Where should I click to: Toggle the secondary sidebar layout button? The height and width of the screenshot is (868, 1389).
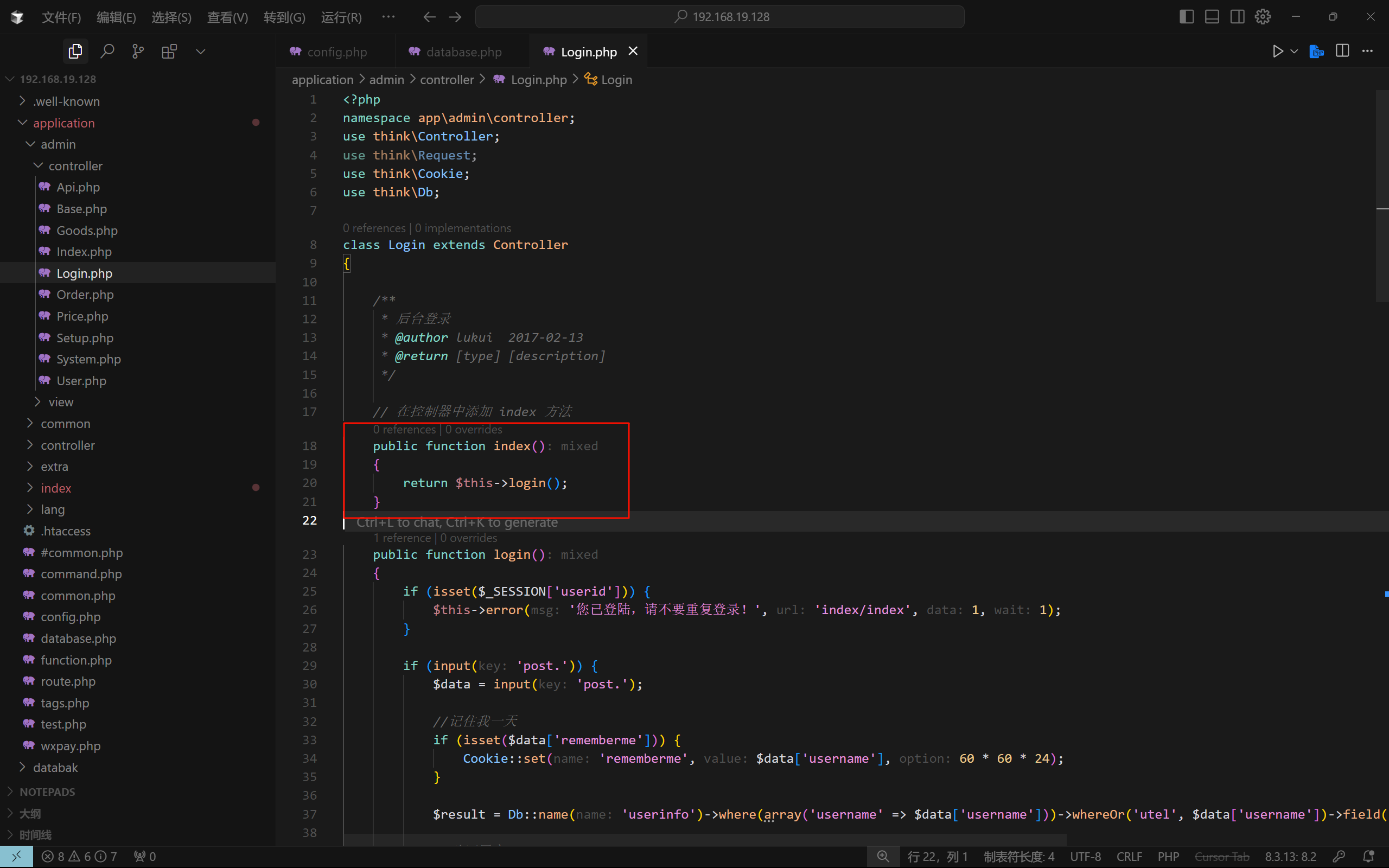pos(1237,17)
